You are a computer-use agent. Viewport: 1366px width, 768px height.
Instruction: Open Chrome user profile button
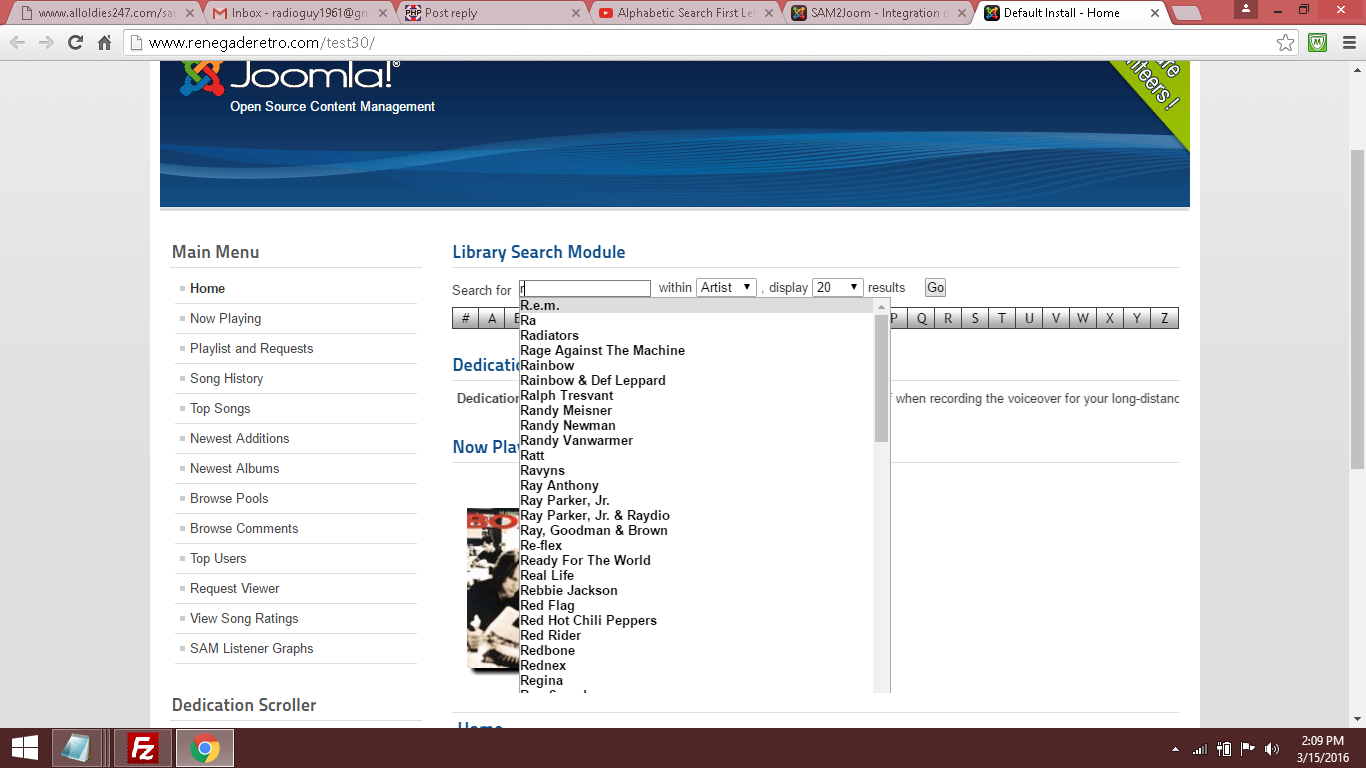click(1246, 9)
